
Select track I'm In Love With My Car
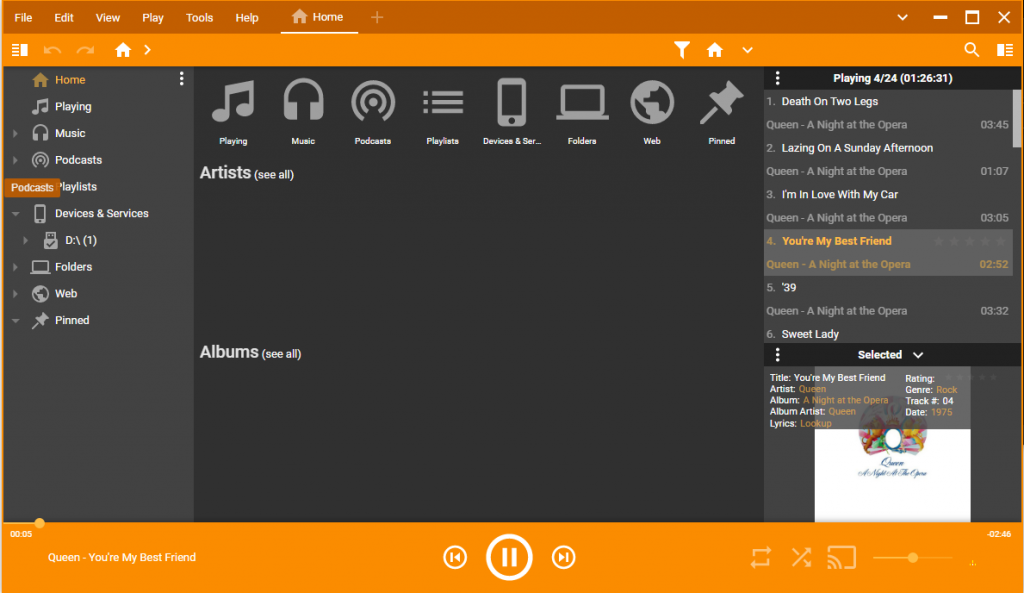pos(888,206)
